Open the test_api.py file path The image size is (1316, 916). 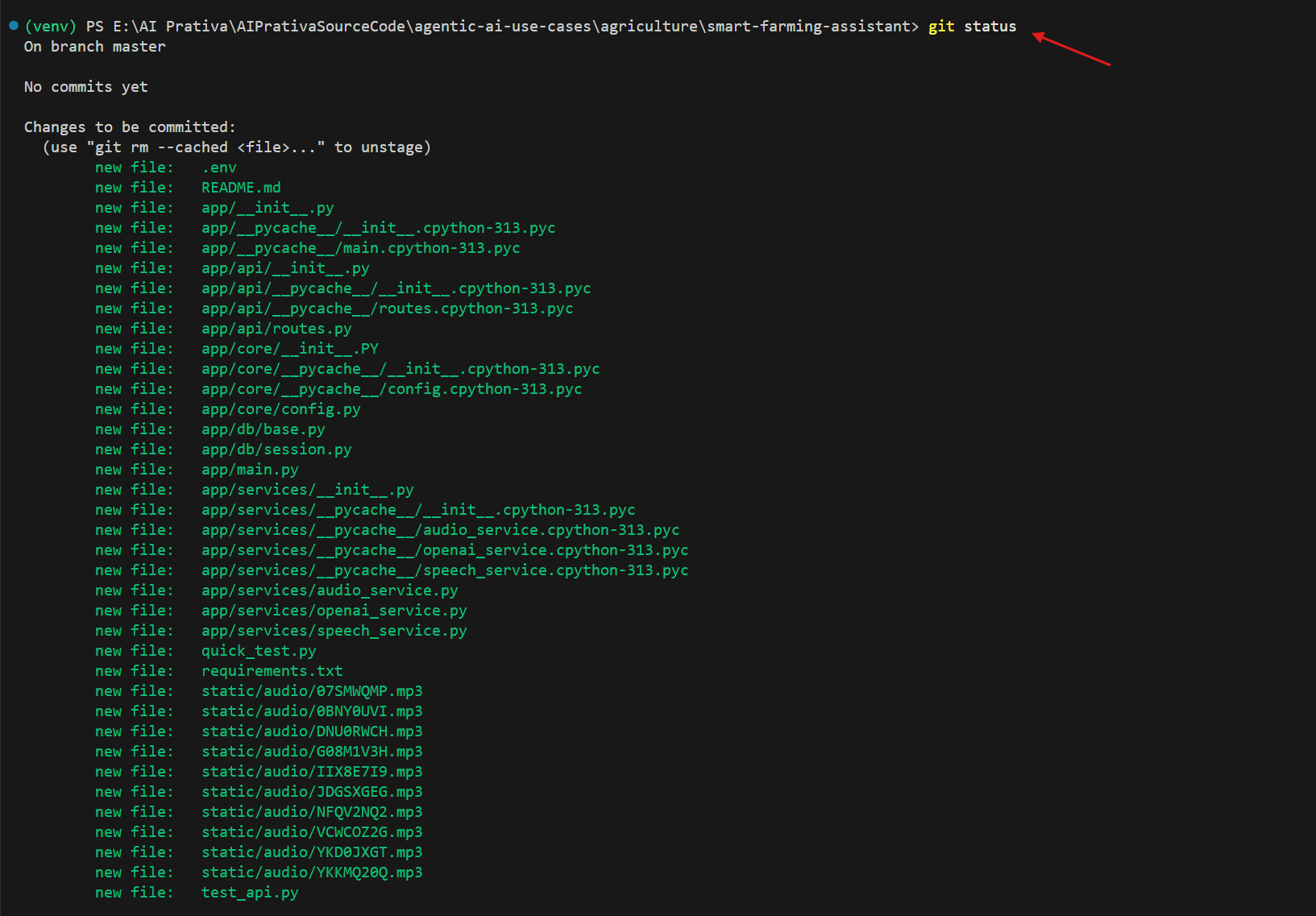pos(250,893)
